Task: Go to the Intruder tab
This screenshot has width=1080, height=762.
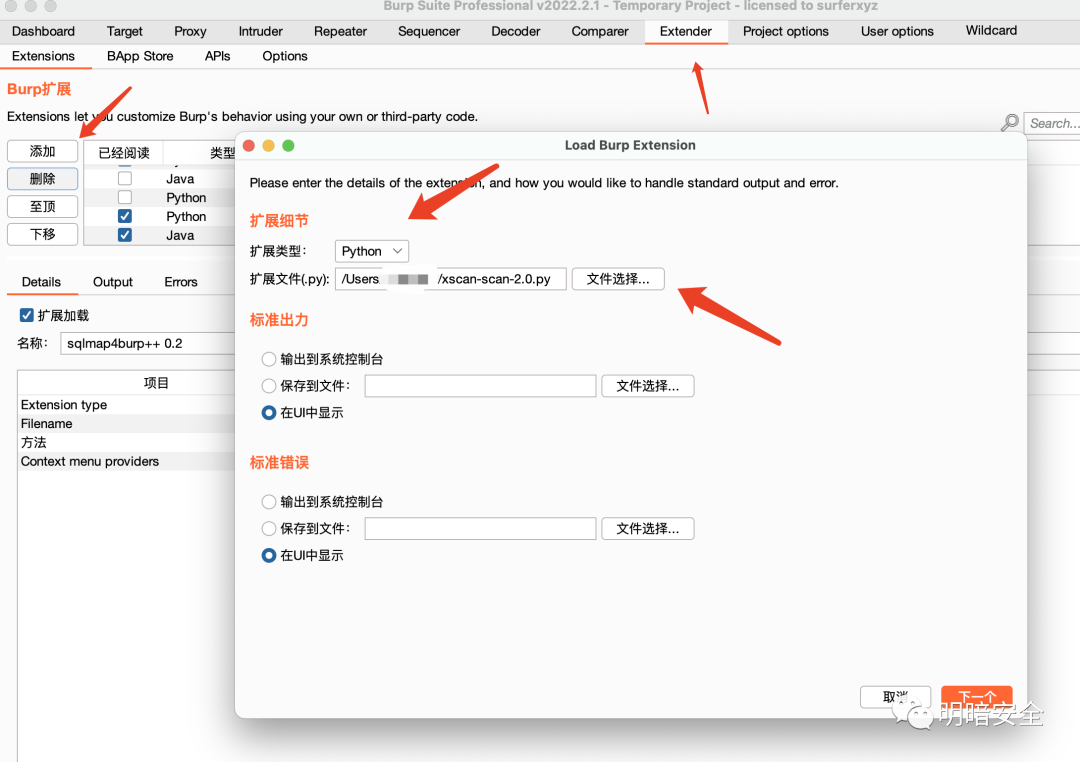Action: coord(260,31)
